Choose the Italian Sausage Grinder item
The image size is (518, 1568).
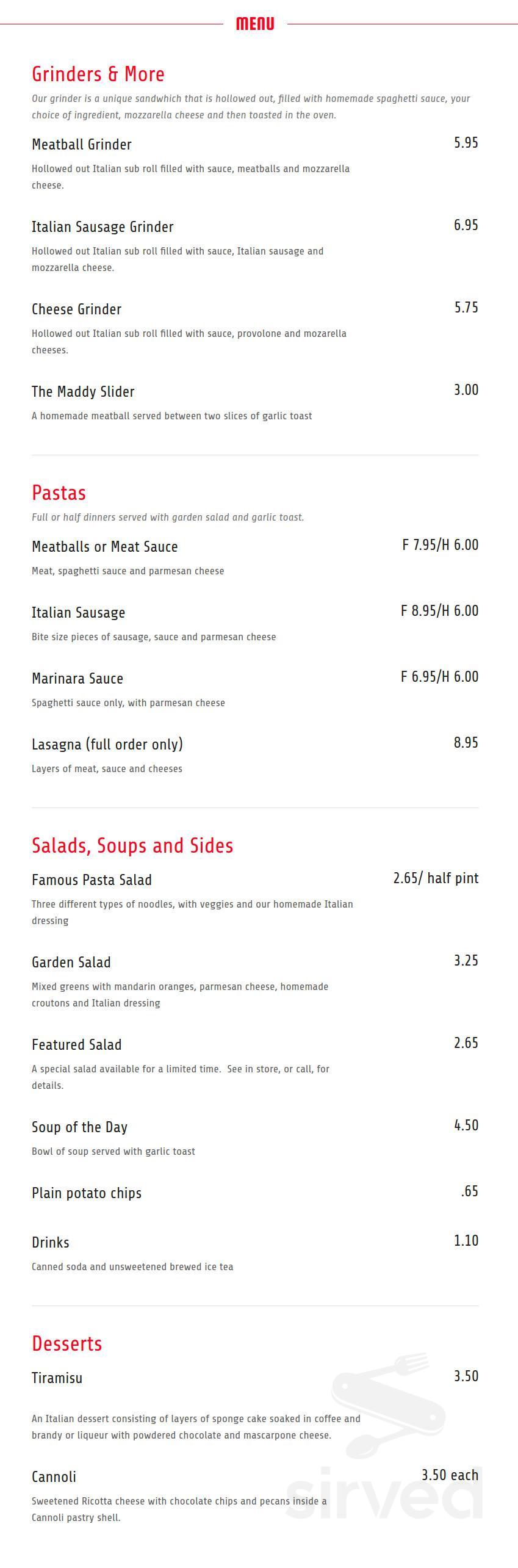coord(103,227)
